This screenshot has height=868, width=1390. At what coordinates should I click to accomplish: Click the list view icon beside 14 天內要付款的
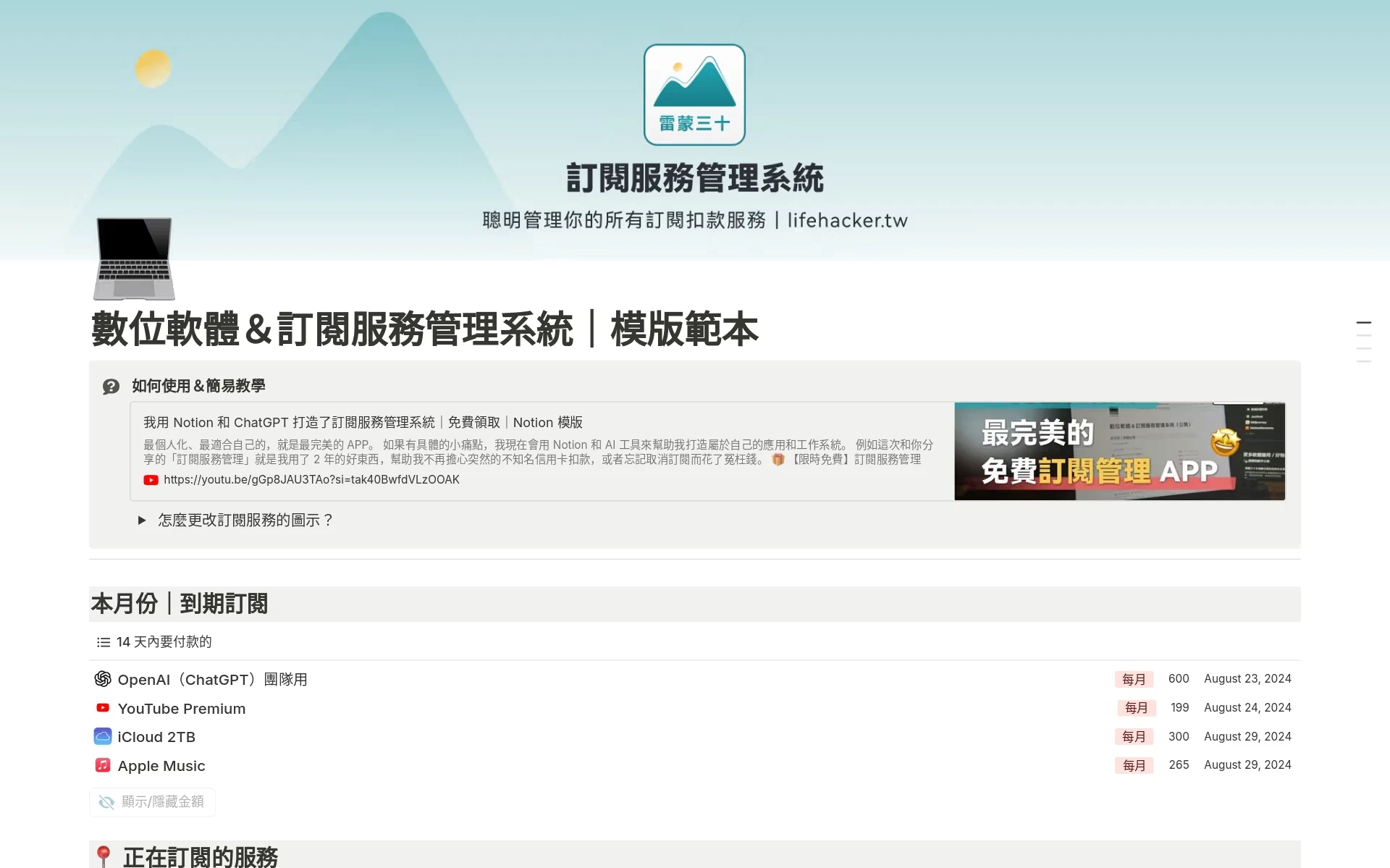pyautogui.click(x=104, y=642)
